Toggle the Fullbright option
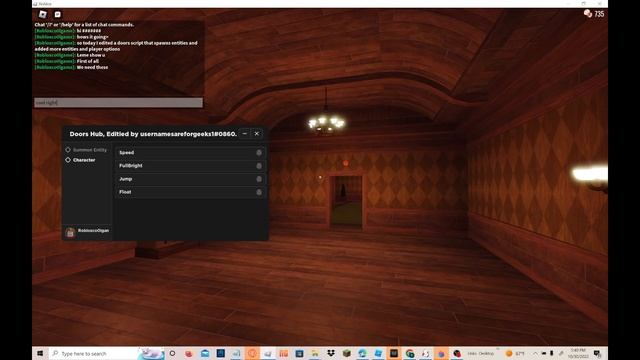Viewport: 640px width, 360px height. 190,166
